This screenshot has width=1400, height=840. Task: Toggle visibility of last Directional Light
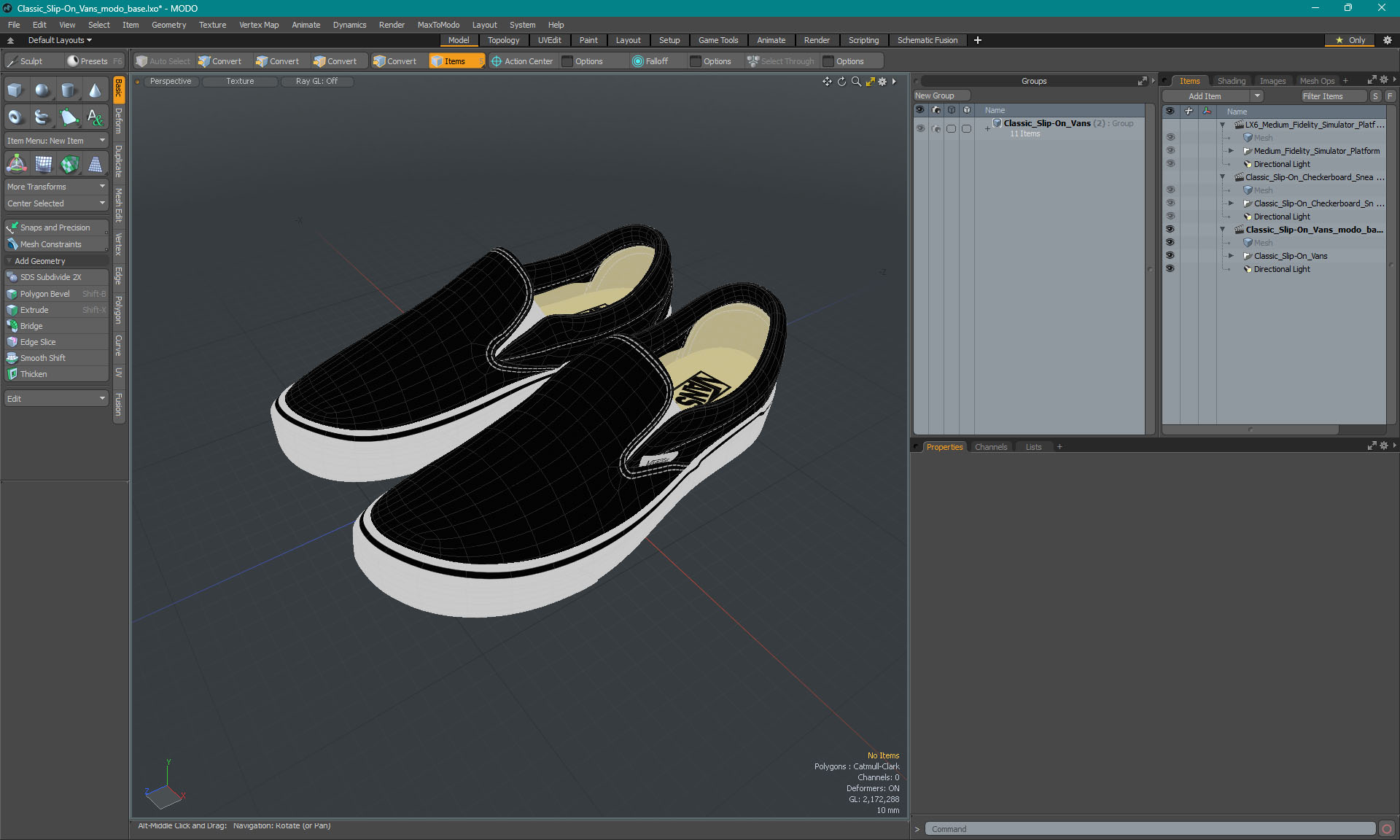click(1170, 268)
